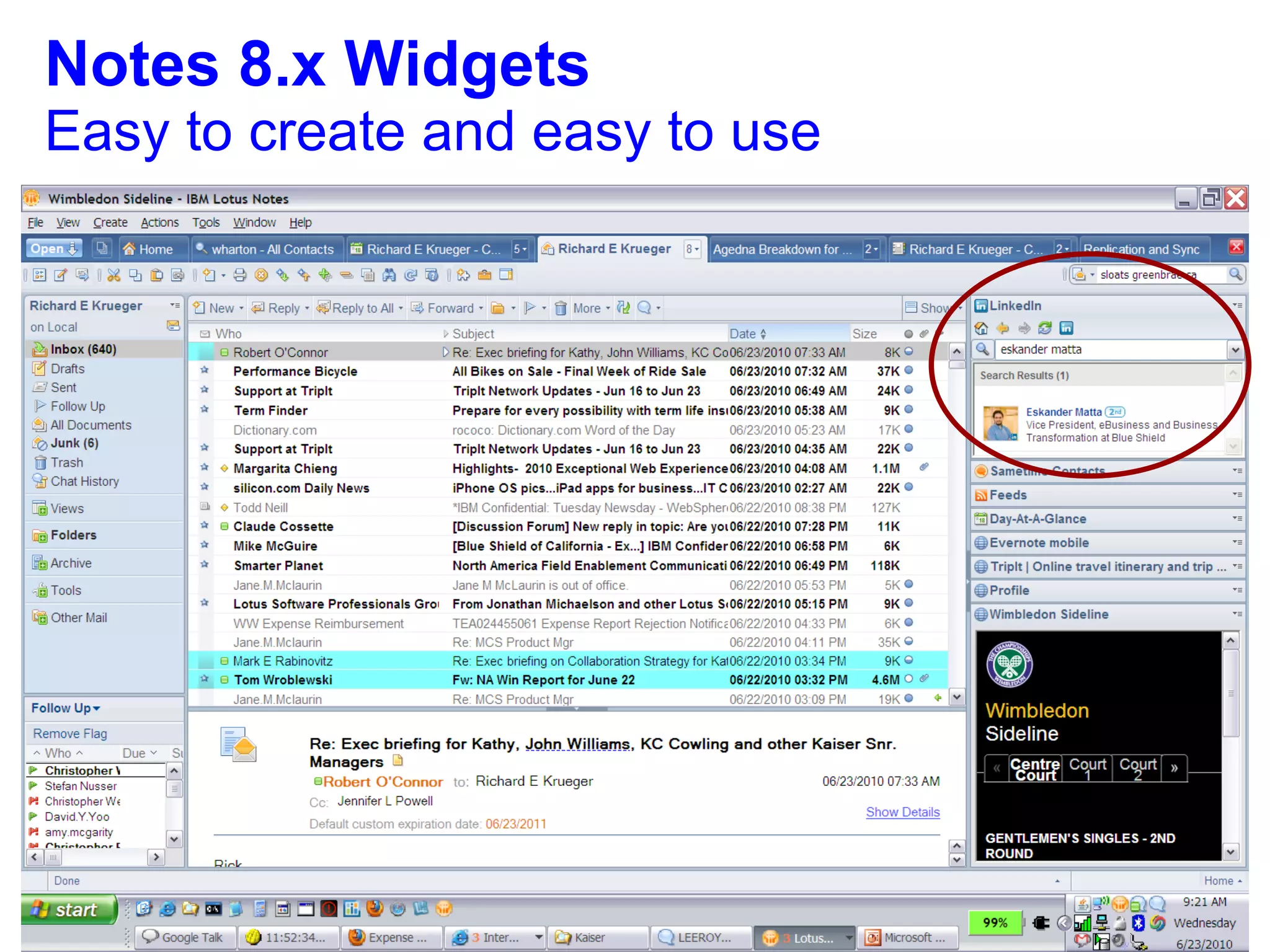The image size is (1270, 952).
Task: Expand the LinkedIn search history dropdown
Action: coord(1235,350)
